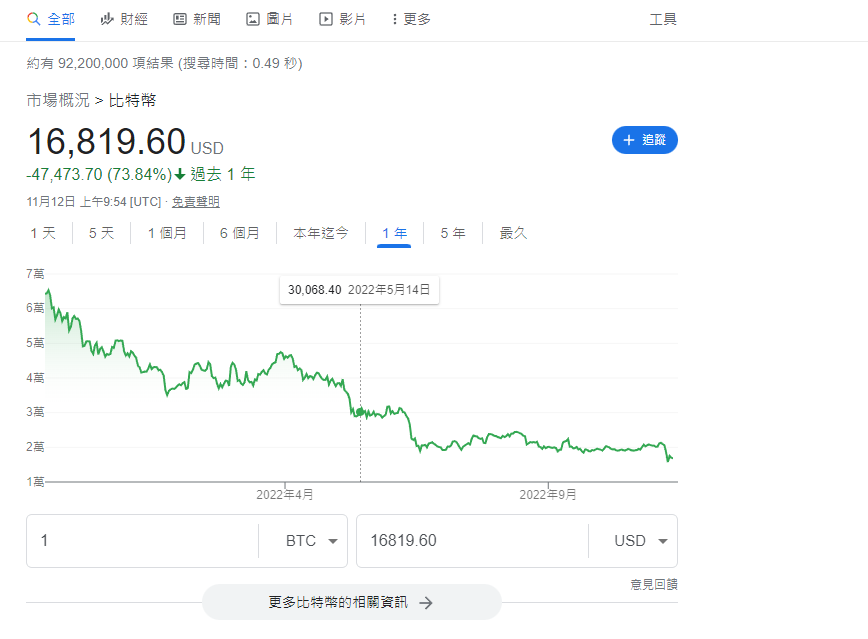This screenshot has height=639, width=868.
Task: Click the 財經 finance icon
Action: tap(107, 19)
